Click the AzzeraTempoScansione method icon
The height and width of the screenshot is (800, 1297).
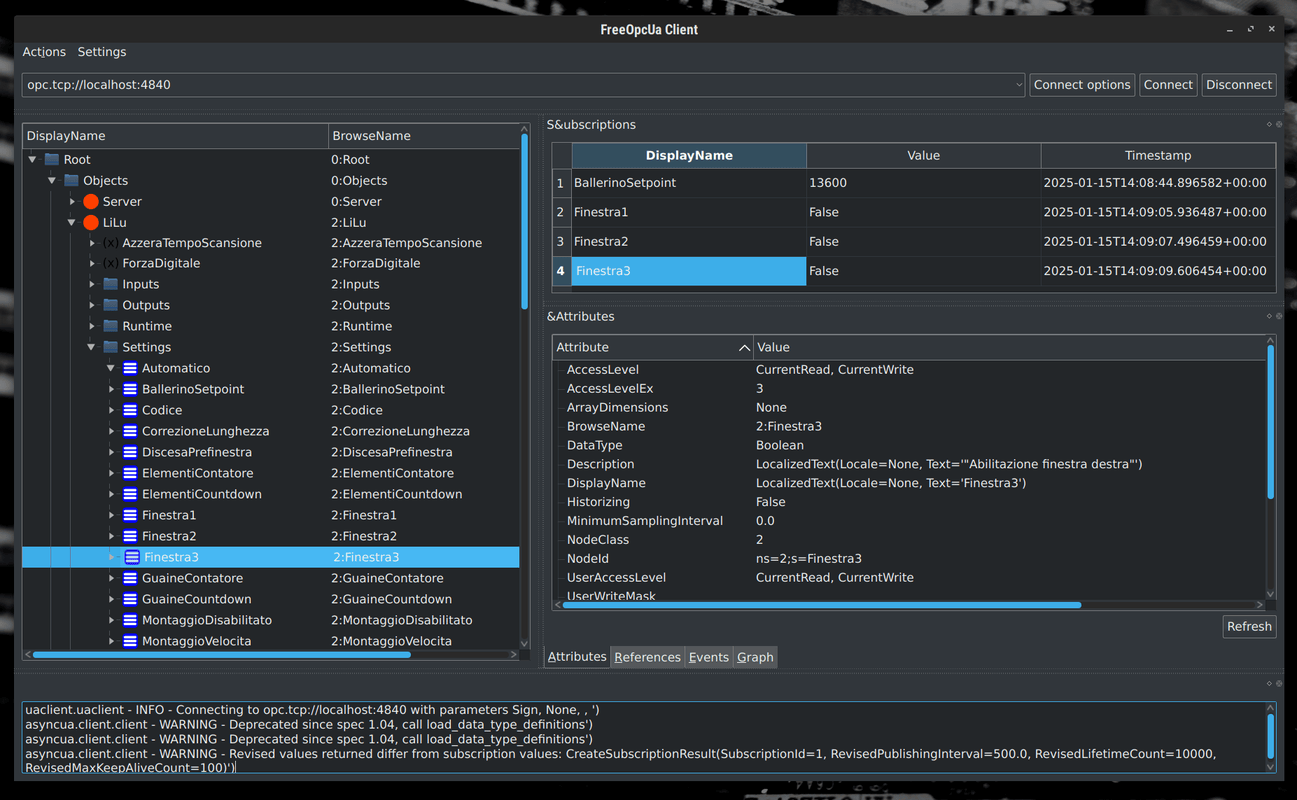click(x=110, y=243)
